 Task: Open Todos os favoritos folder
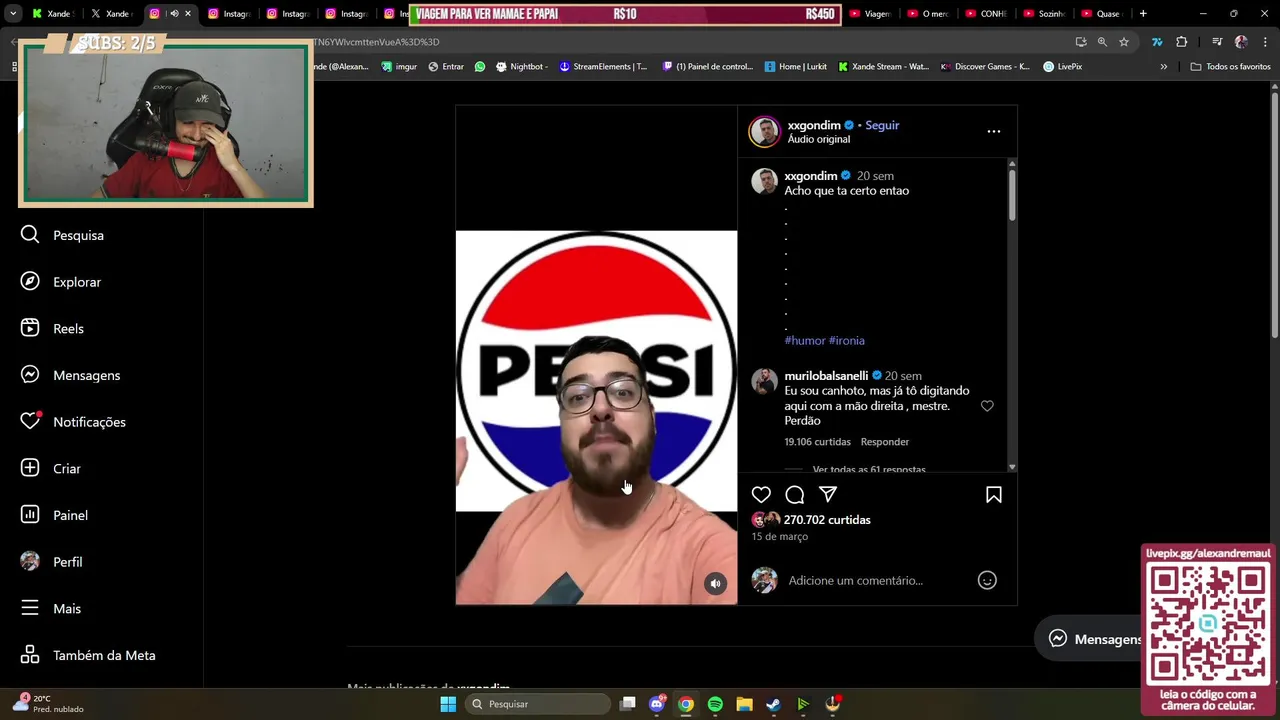pyautogui.click(x=1230, y=67)
